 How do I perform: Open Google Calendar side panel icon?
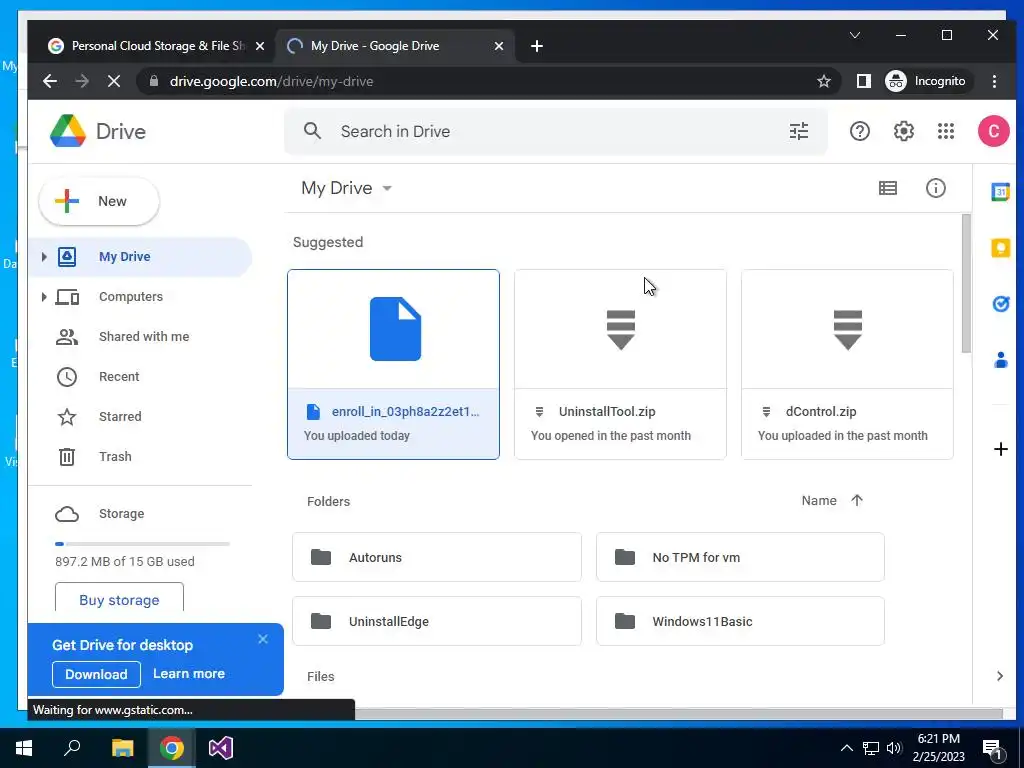coord(1000,192)
